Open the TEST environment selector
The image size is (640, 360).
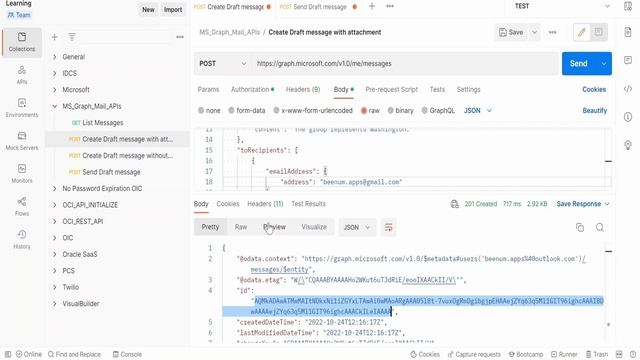562,6
